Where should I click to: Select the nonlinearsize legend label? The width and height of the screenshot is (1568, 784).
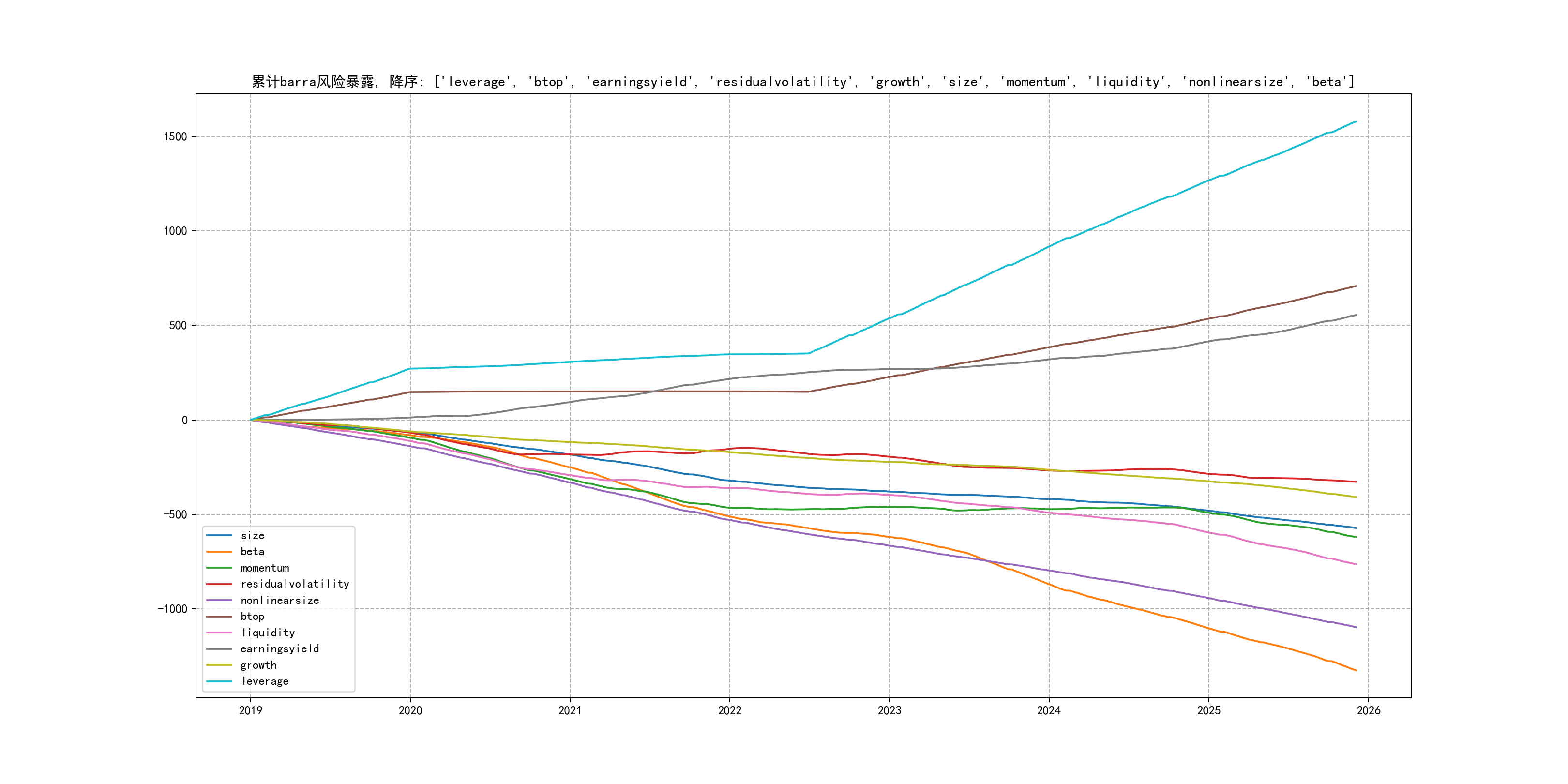pyautogui.click(x=279, y=600)
